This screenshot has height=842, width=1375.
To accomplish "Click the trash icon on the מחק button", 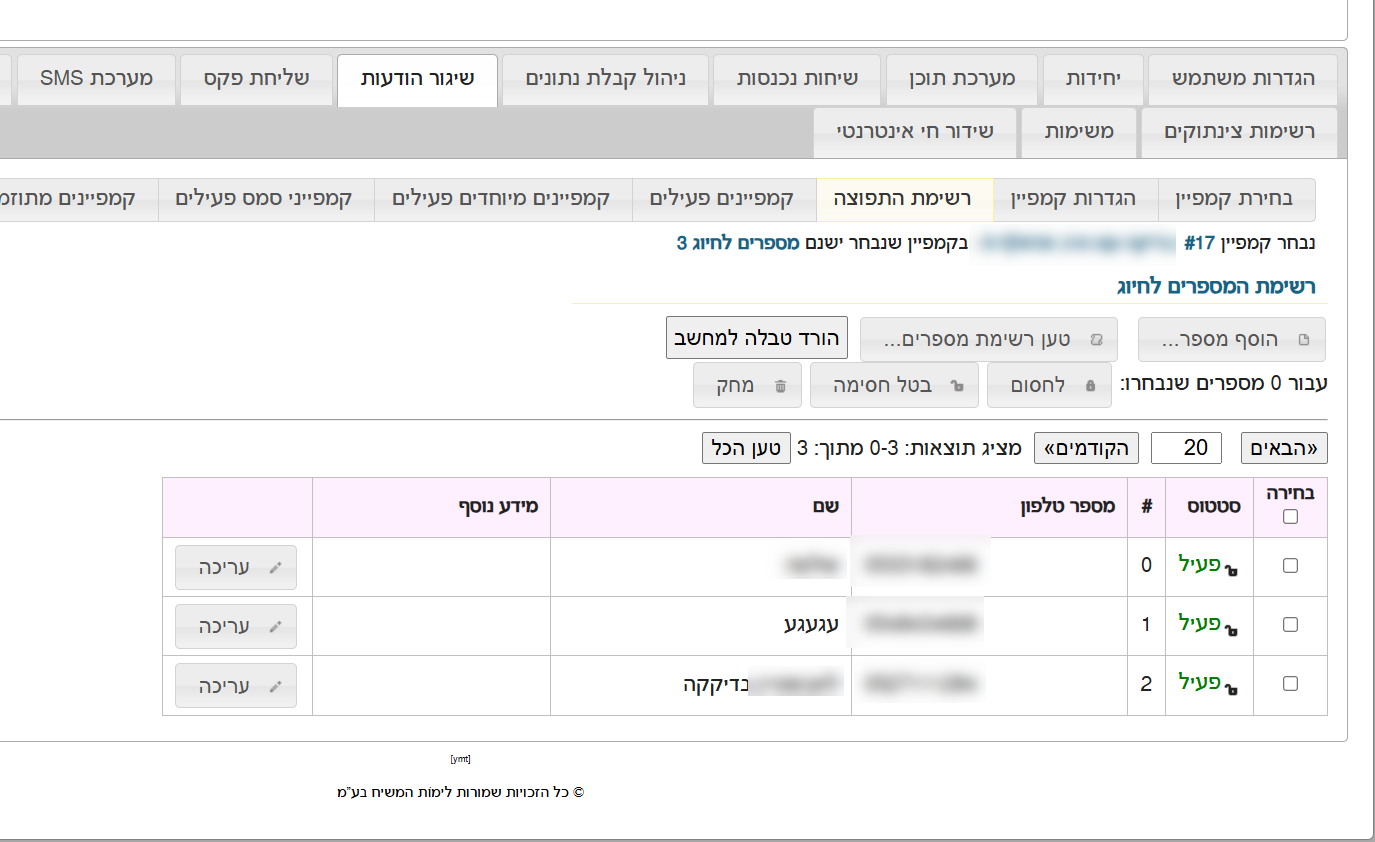I will (781, 386).
